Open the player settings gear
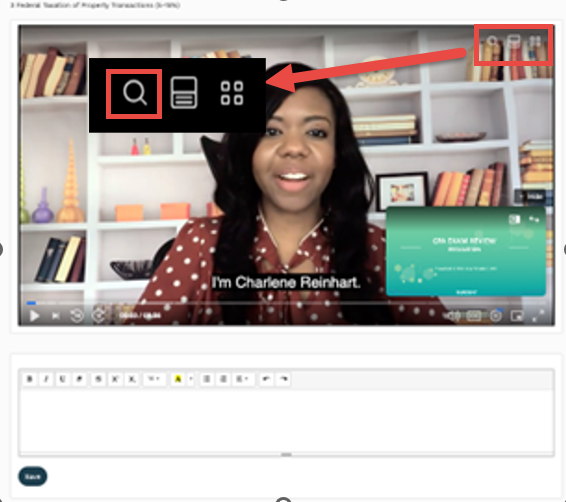The height and width of the screenshot is (502, 566). [x=496, y=316]
